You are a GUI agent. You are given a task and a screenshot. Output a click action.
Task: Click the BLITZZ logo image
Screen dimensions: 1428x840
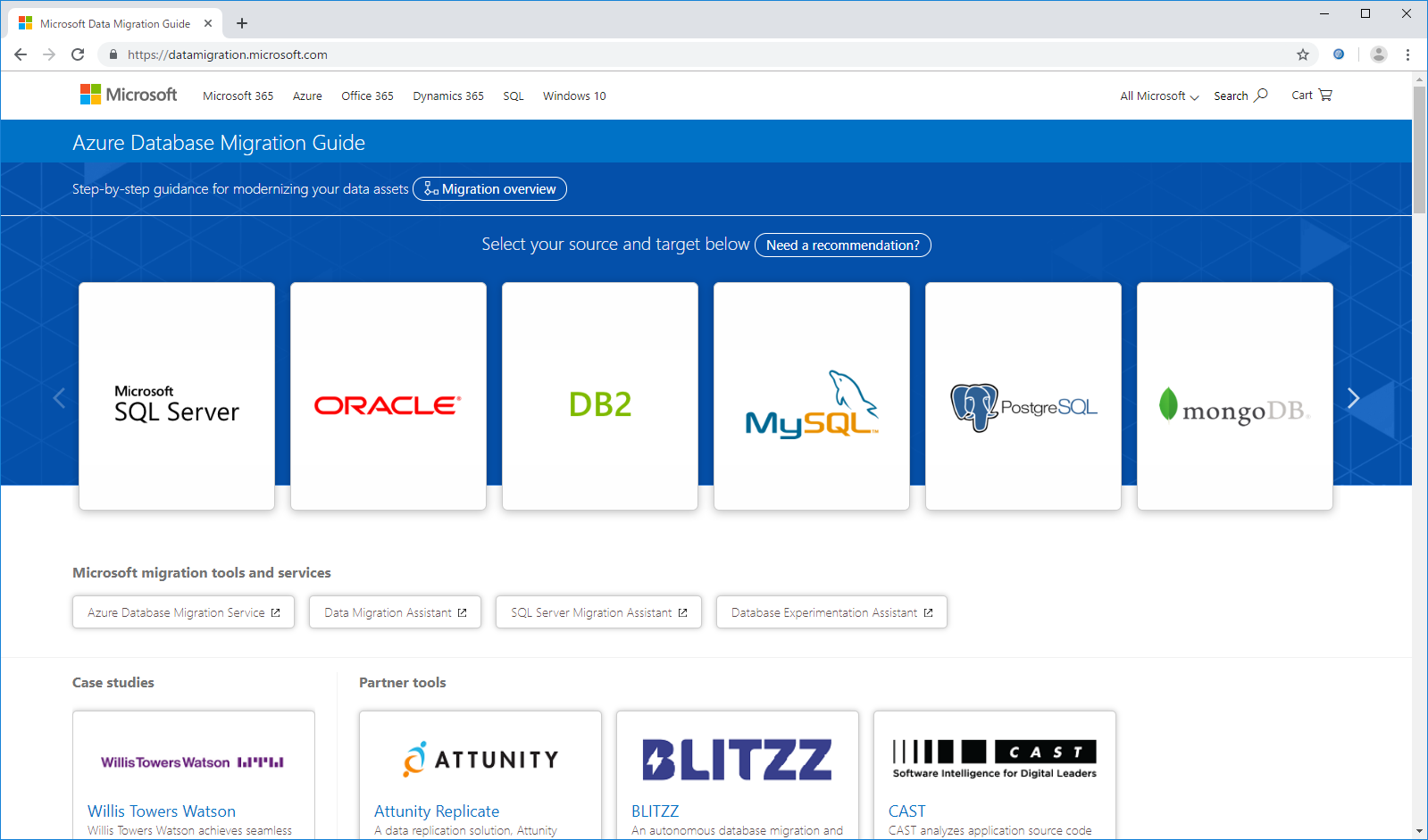[738, 759]
